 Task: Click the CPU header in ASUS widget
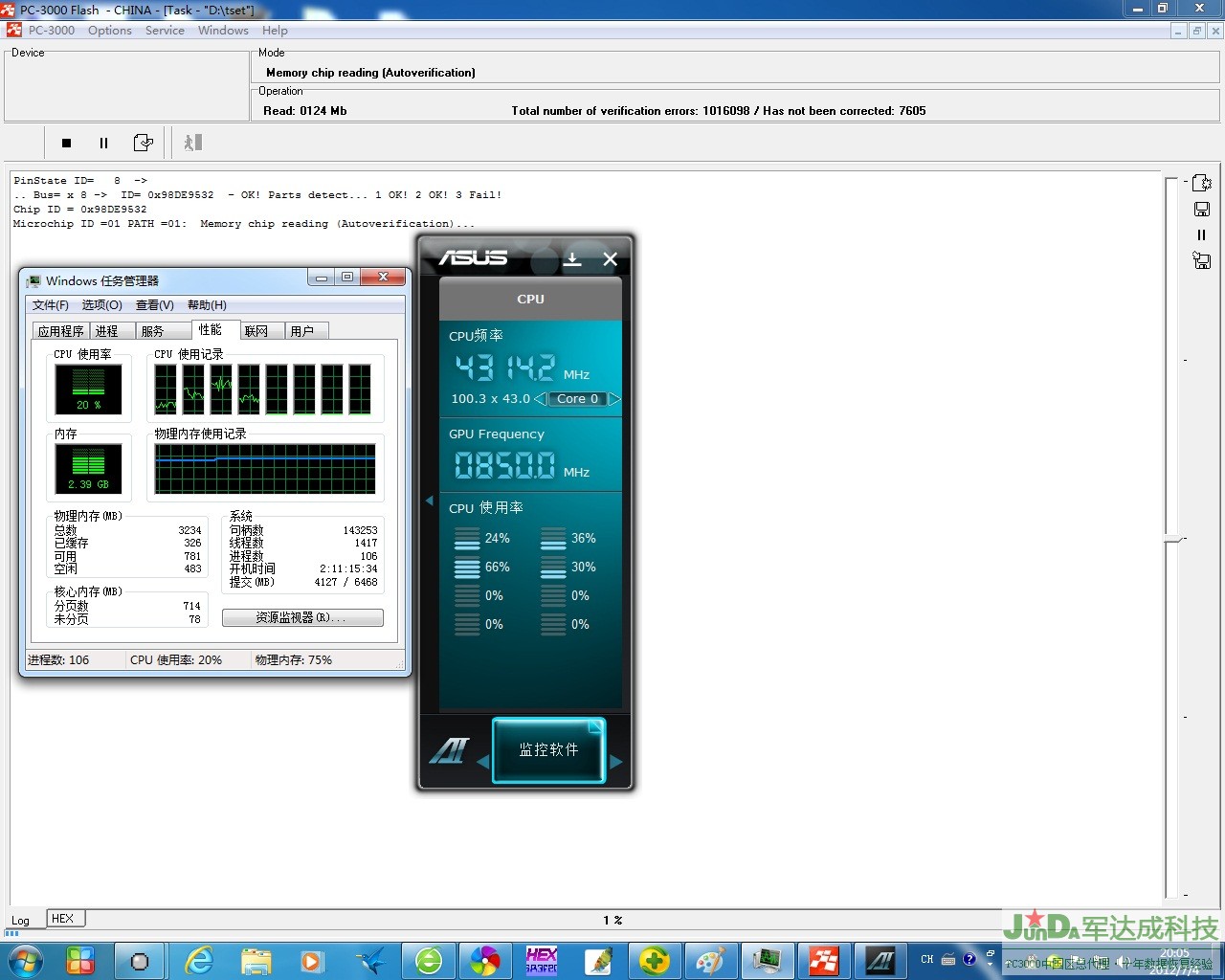point(530,300)
